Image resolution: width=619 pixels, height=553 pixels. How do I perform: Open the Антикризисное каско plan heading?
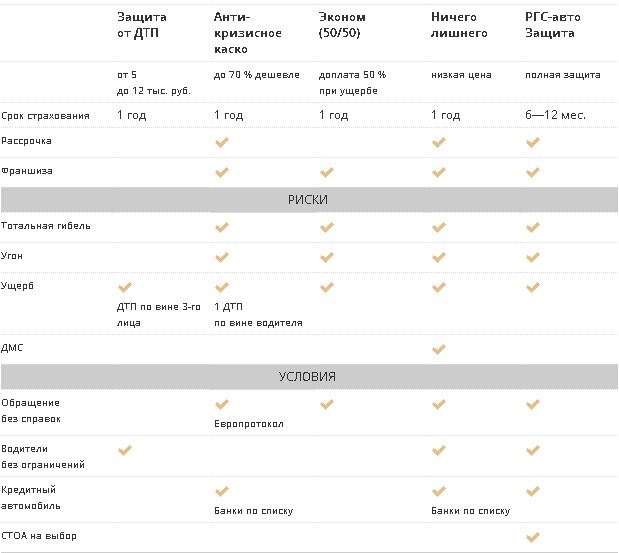pyautogui.click(x=248, y=33)
